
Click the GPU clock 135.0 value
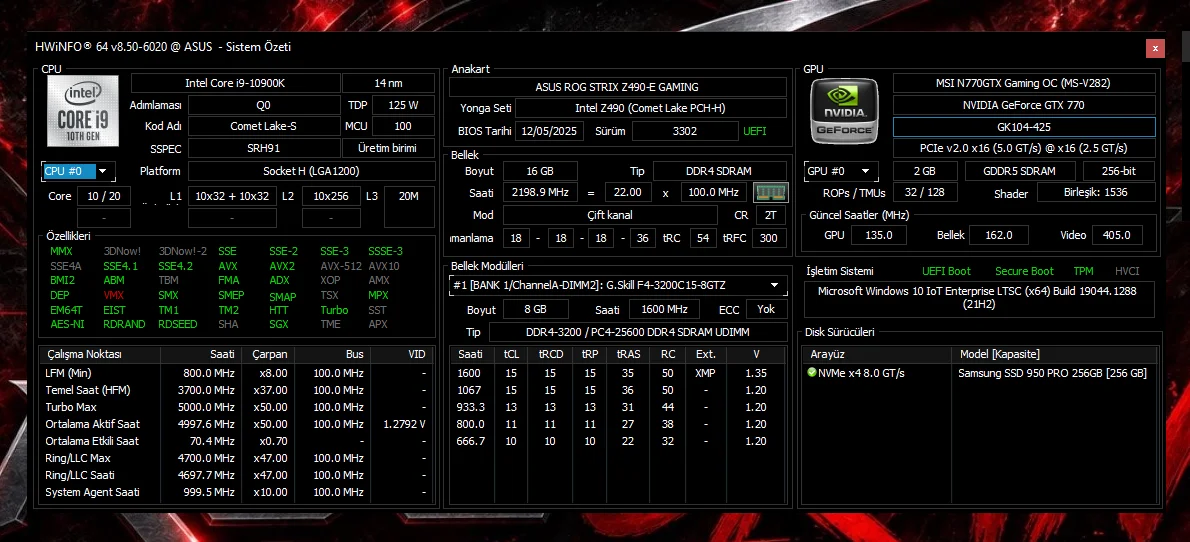[879, 235]
